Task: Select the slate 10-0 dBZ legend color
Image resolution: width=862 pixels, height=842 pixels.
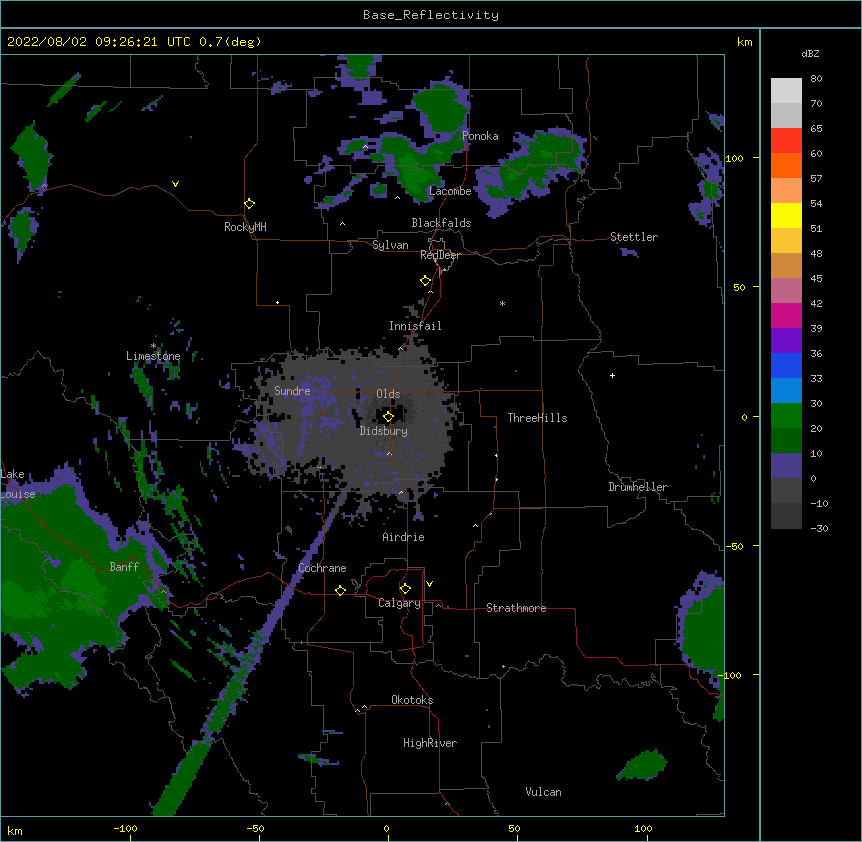Action: tap(786, 466)
